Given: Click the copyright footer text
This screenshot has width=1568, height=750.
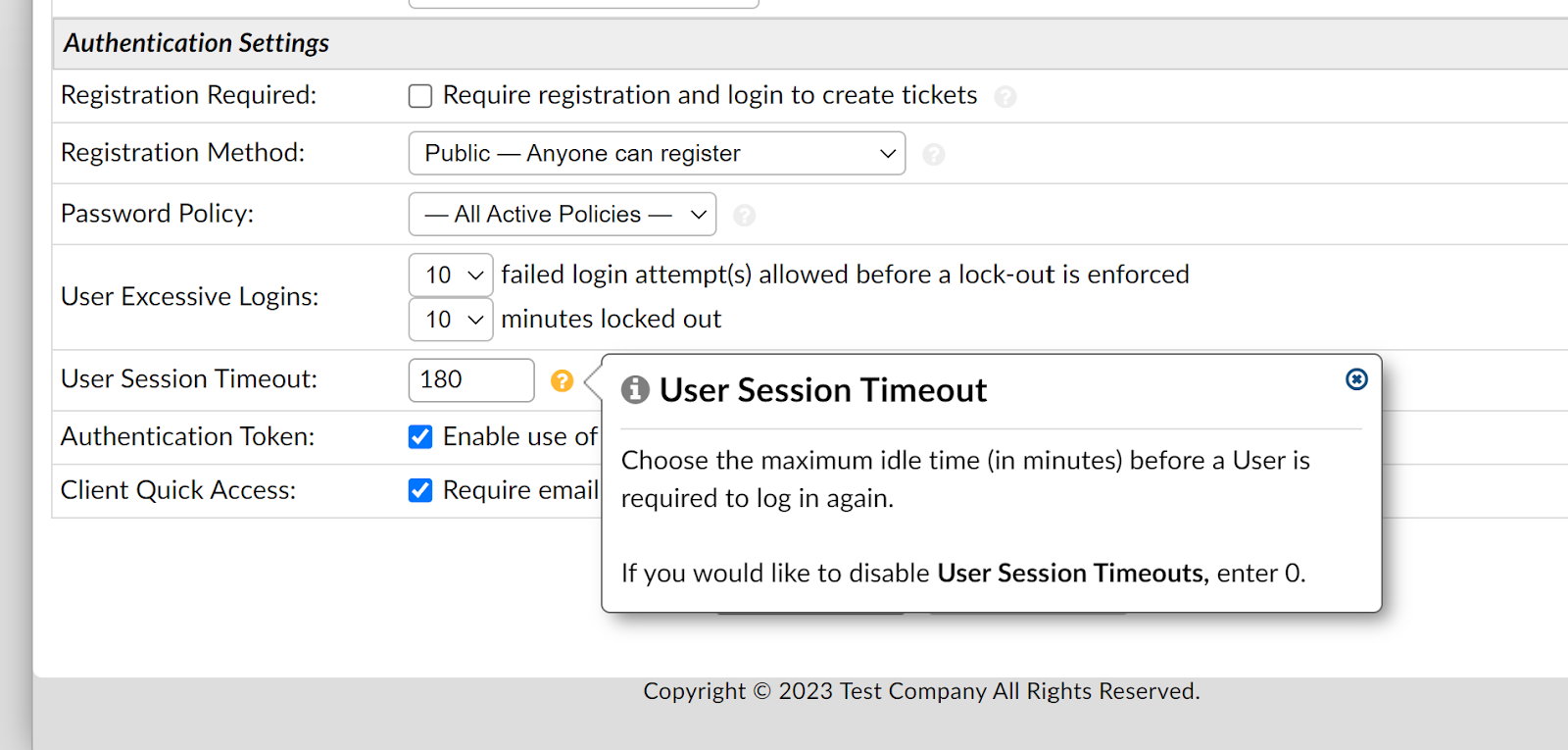Looking at the screenshot, I should 921,691.
